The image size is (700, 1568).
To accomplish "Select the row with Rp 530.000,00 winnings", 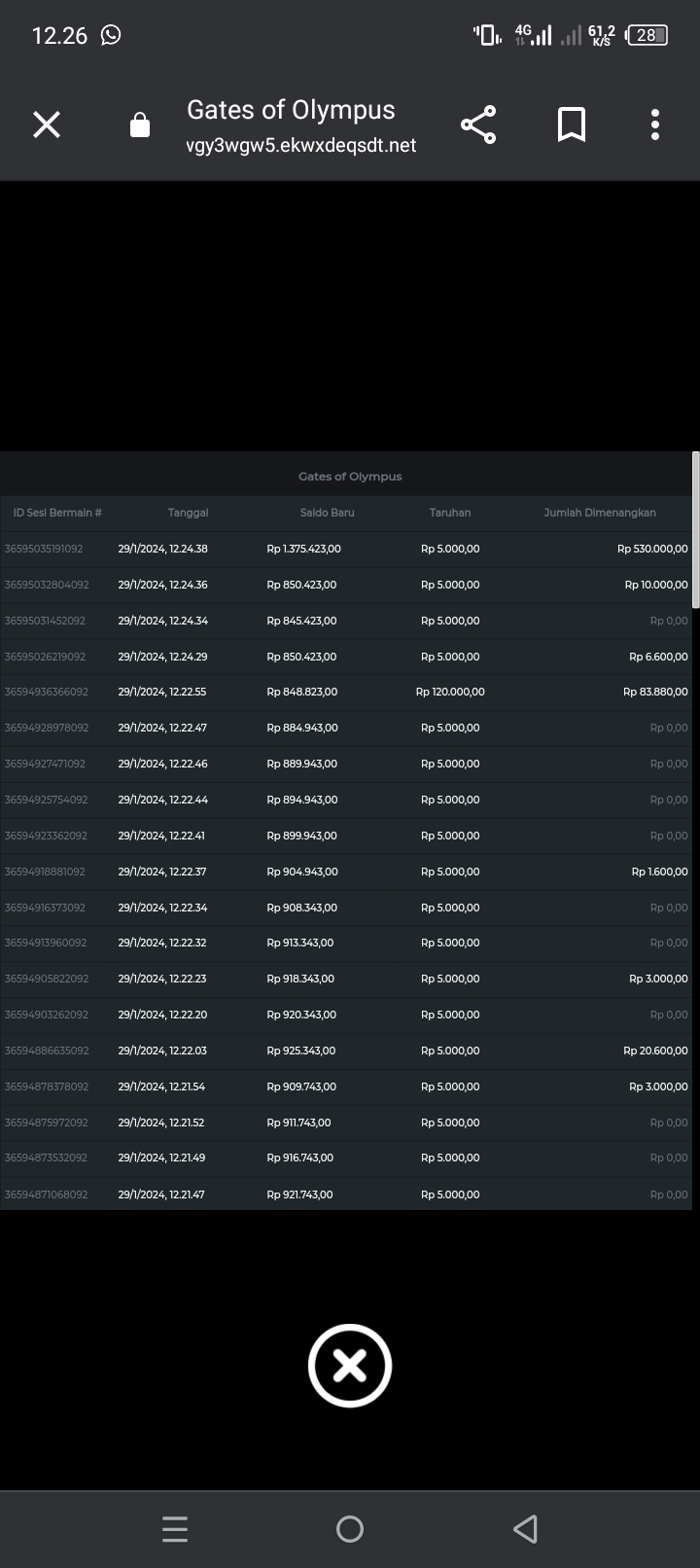I will (x=651, y=549).
